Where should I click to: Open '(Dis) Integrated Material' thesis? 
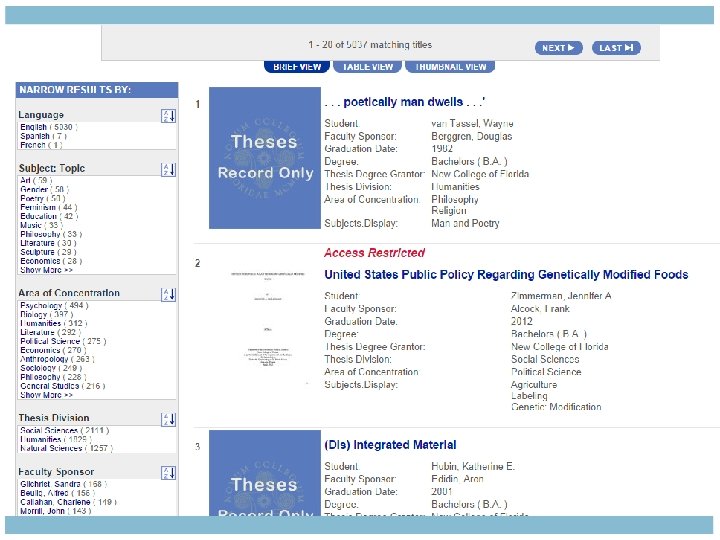pyautogui.click(x=390, y=445)
